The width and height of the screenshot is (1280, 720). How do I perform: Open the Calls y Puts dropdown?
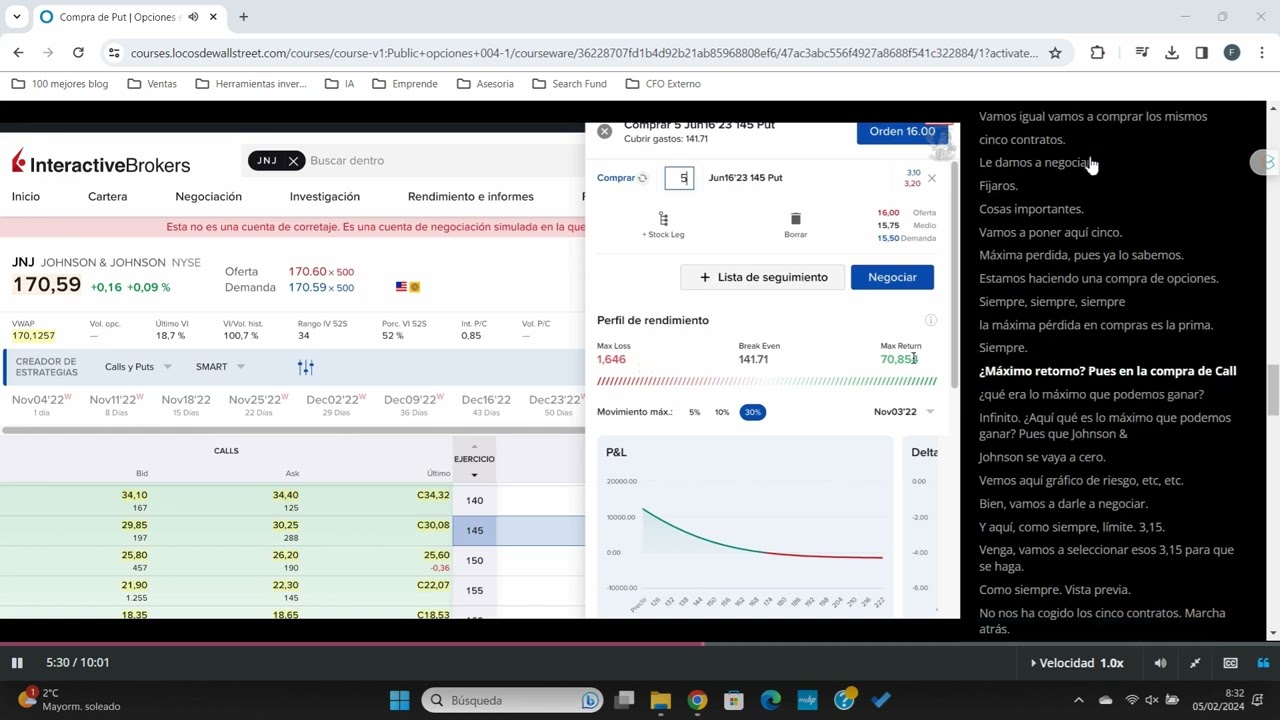pyautogui.click(x=138, y=367)
